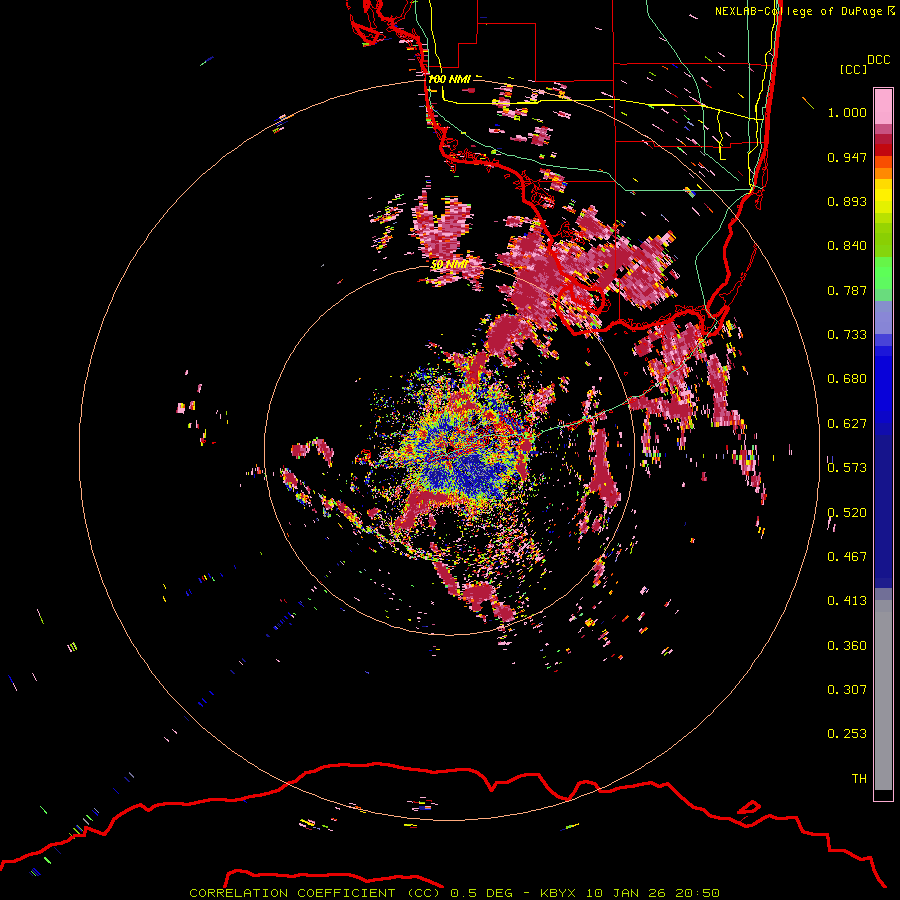Viewport: 900px width, 900px height.
Task: Click the 0.680 legend value
Action: [x=847, y=379]
